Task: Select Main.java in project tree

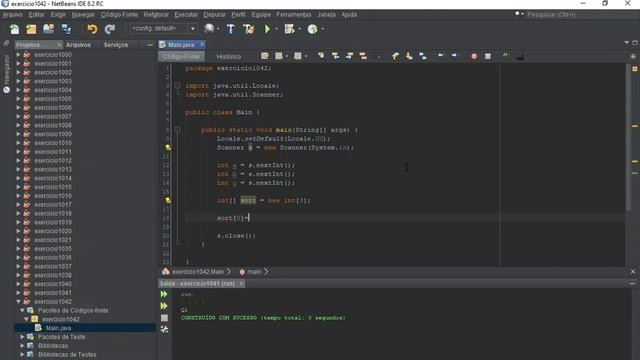Action: point(58,328)
